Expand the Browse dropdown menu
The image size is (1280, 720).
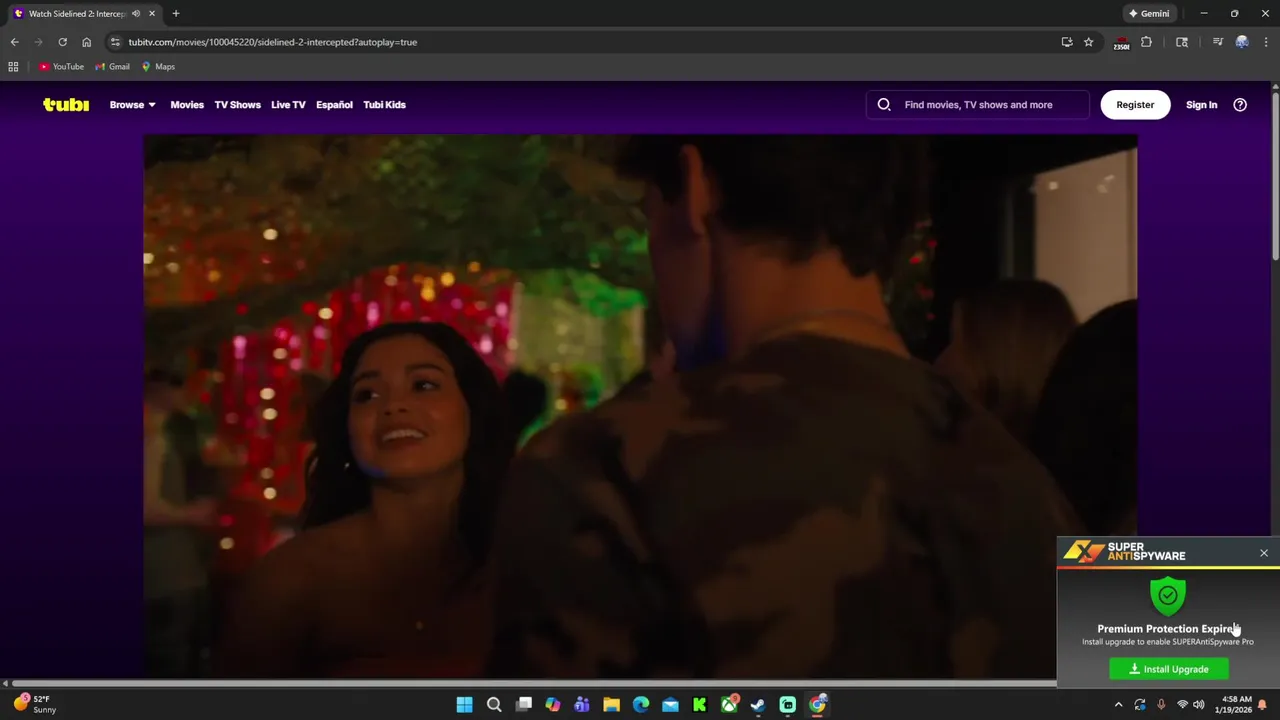pyautogui.click(x=132, y=104)
